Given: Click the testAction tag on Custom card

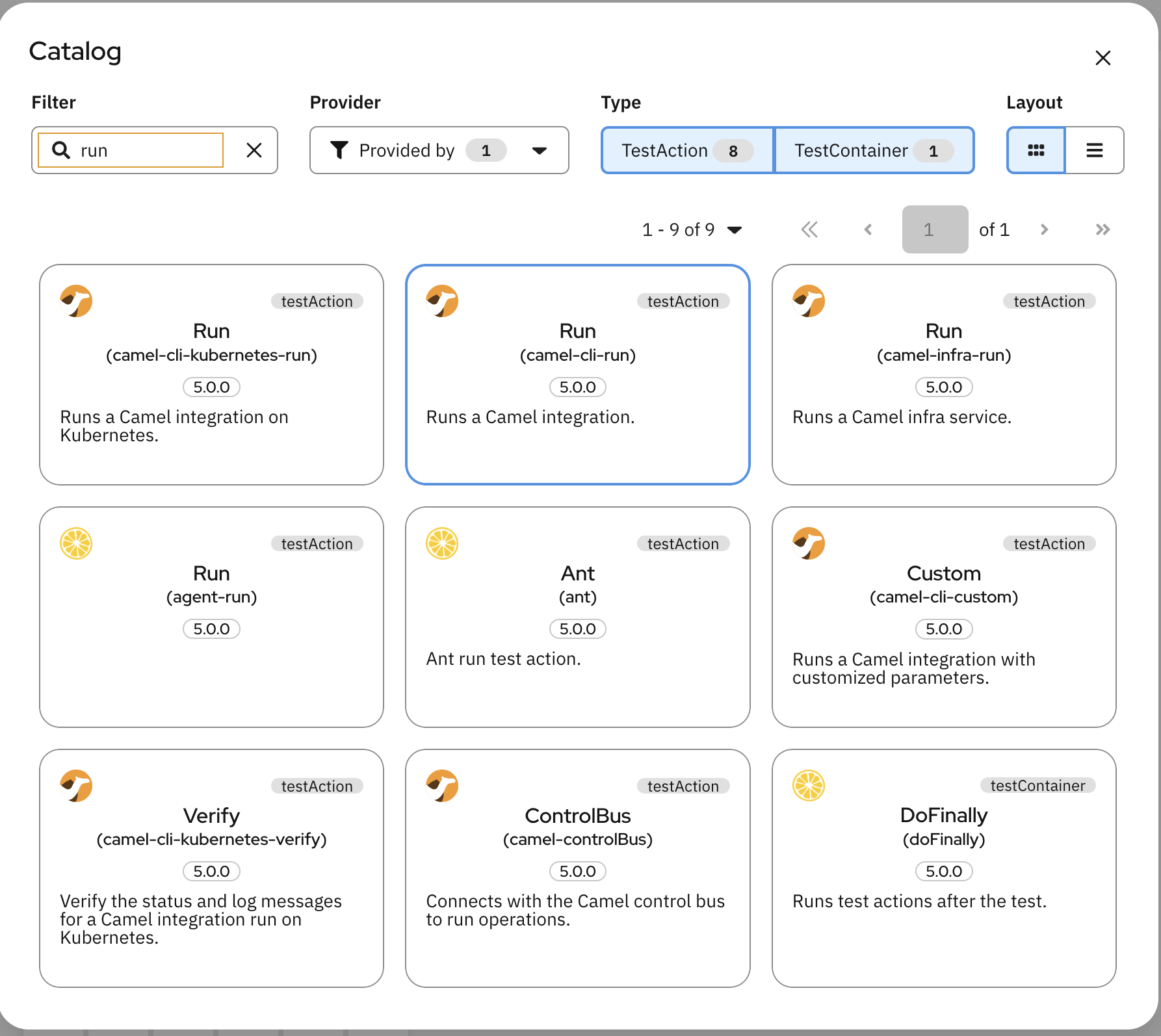Looking at the screenshot, I should point(1049,543).
